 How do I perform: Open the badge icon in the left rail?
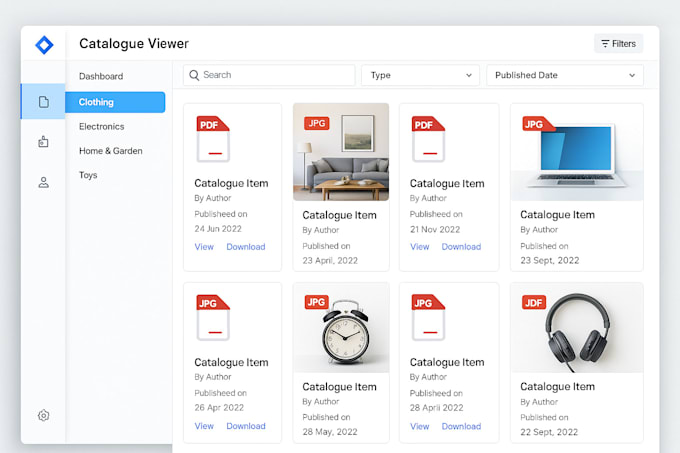point(43,141)
